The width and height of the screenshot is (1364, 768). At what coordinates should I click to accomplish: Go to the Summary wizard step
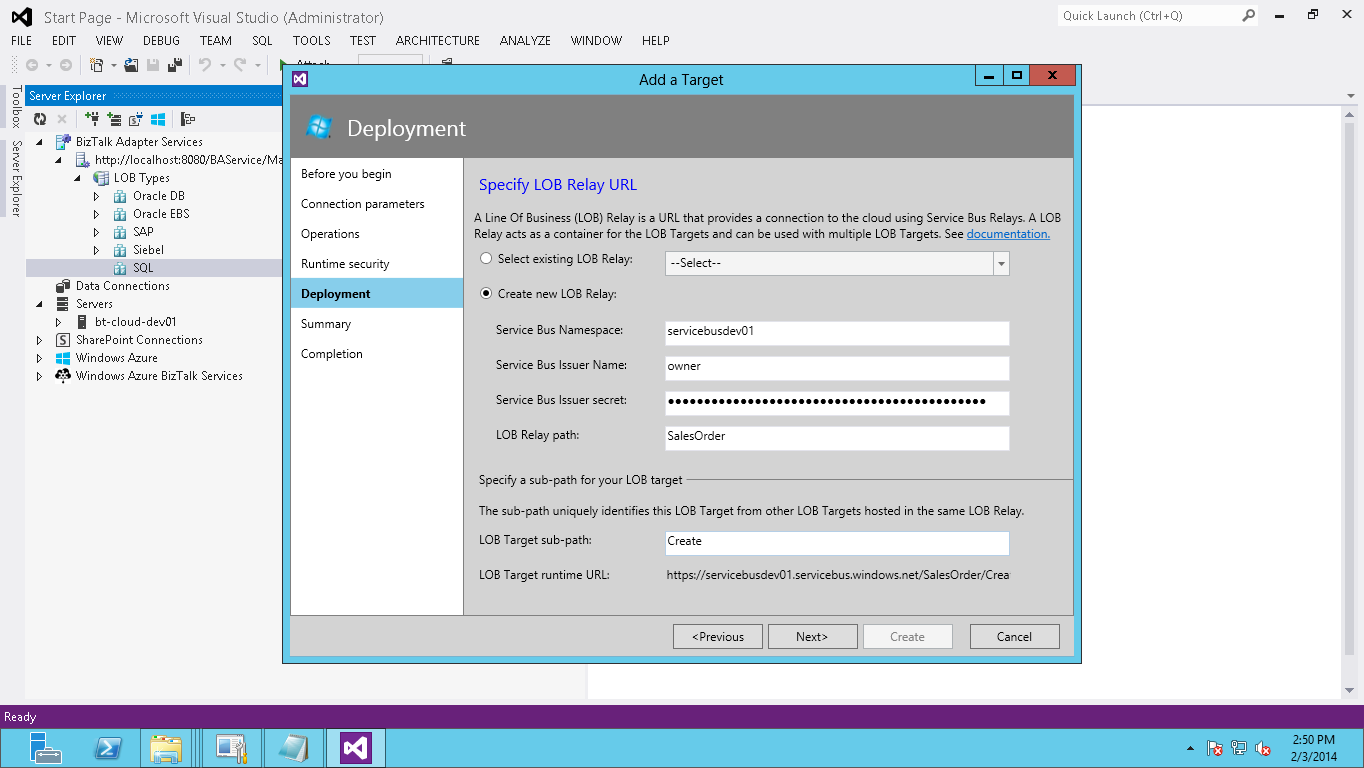377,324
